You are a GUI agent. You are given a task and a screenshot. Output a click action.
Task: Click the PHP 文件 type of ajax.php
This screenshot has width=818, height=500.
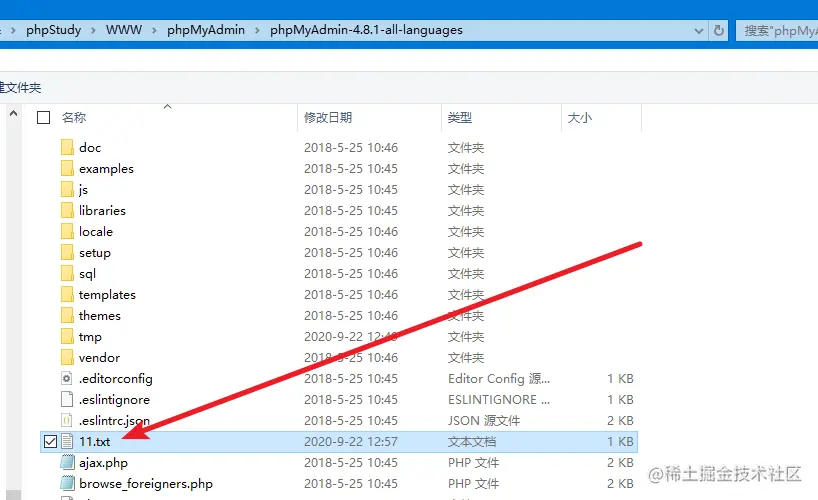[x=473, y=462]
